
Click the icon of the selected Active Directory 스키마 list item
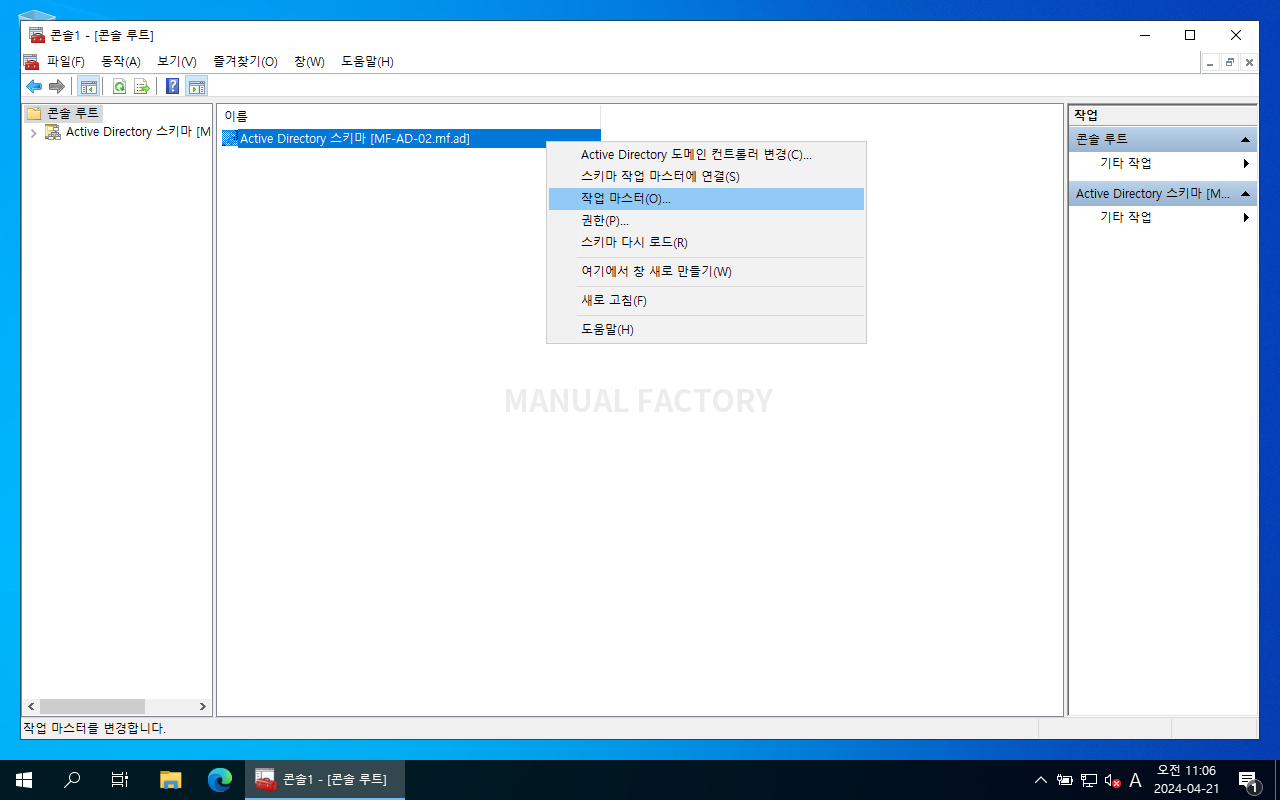coord(230,139)
